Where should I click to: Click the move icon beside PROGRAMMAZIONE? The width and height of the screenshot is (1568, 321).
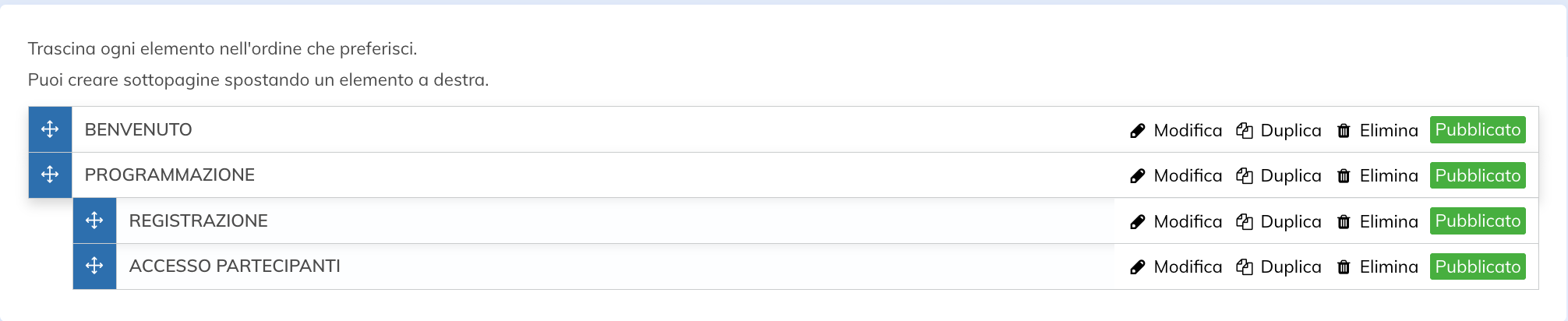point(50,175)
